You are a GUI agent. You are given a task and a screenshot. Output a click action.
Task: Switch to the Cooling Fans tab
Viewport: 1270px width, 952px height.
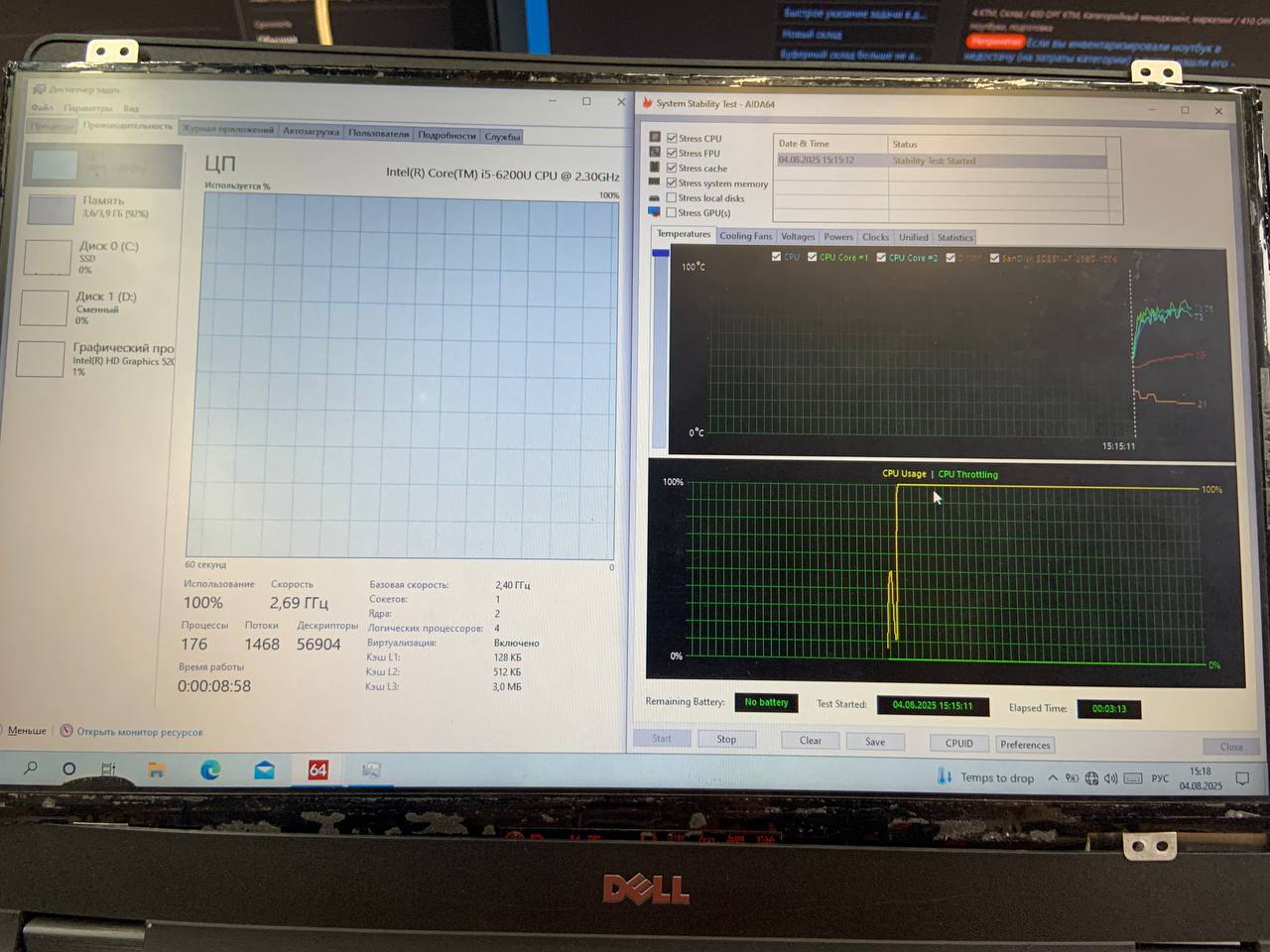pos(745,236)
